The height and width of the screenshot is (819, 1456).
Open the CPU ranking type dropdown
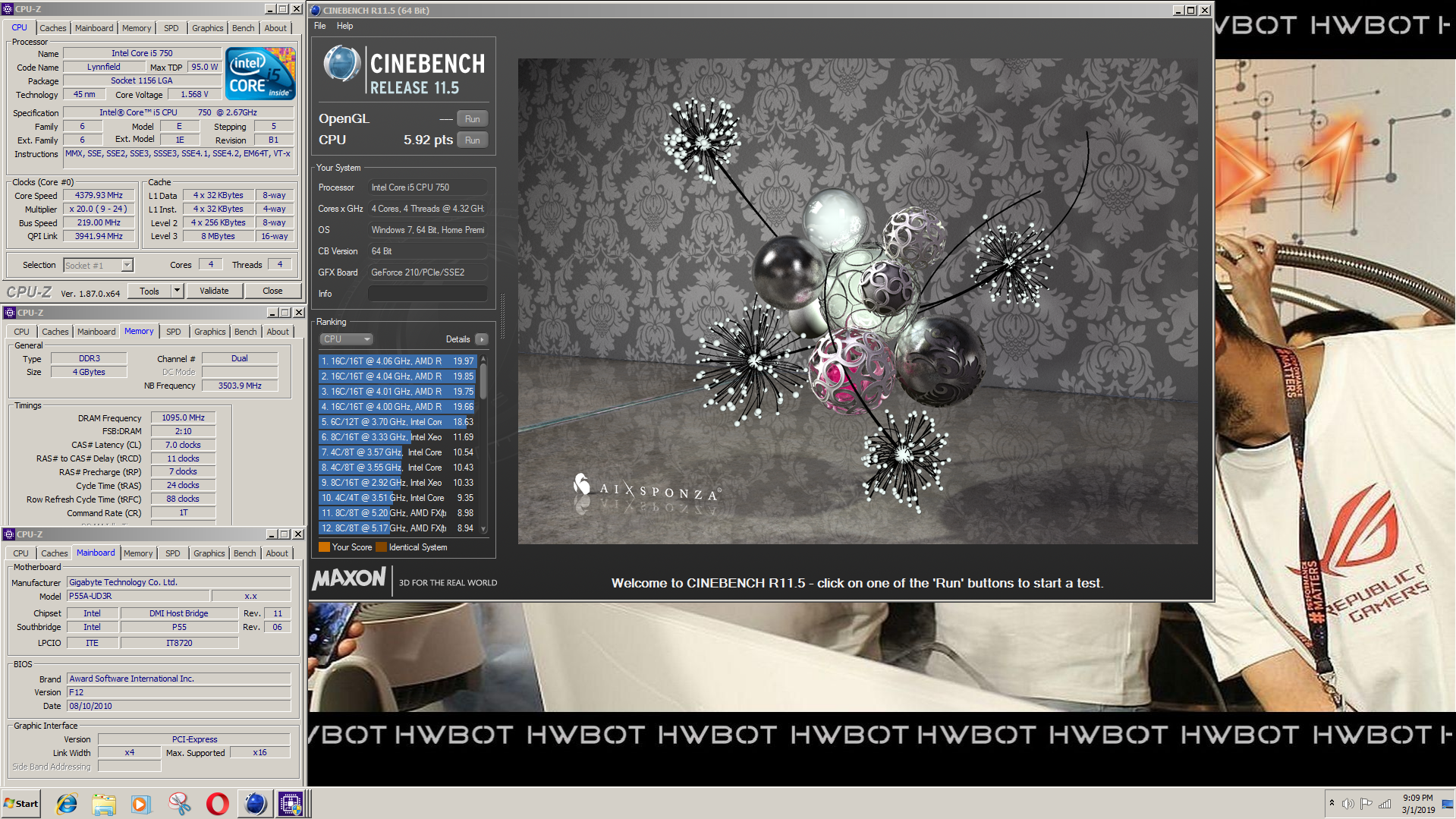(346, 339)
